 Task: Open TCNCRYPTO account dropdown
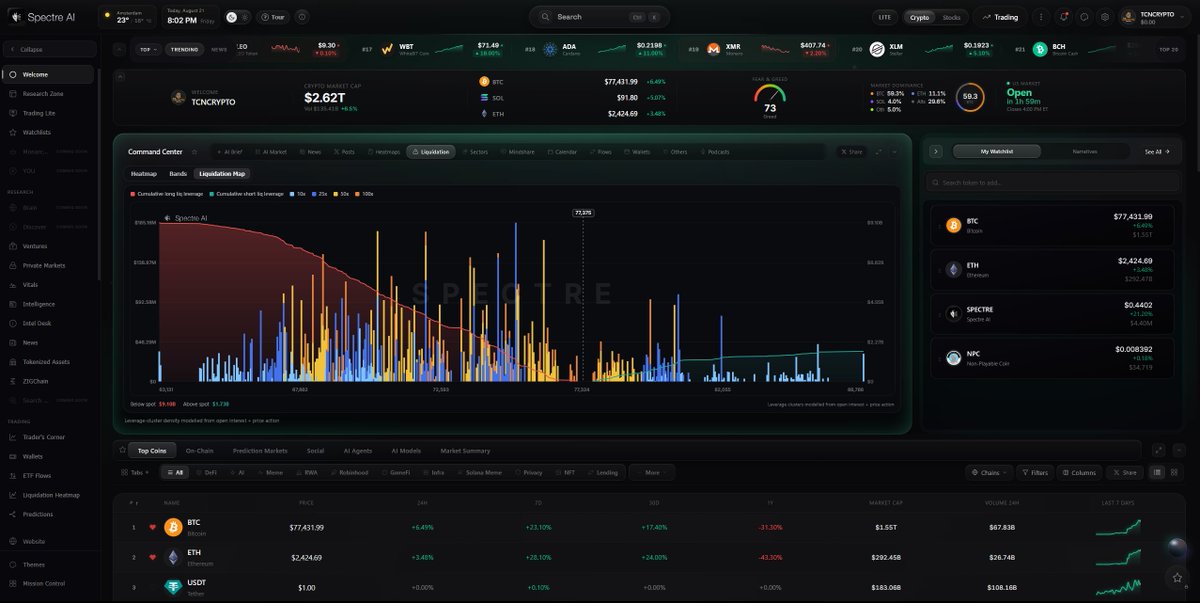click(1154, 17)
